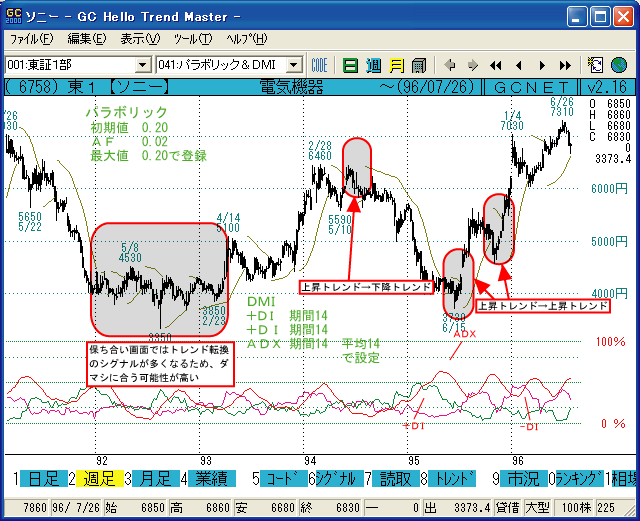Click the grey left arrow icon
This screenshot has width=640, height=521.
(x=450, y=65)
